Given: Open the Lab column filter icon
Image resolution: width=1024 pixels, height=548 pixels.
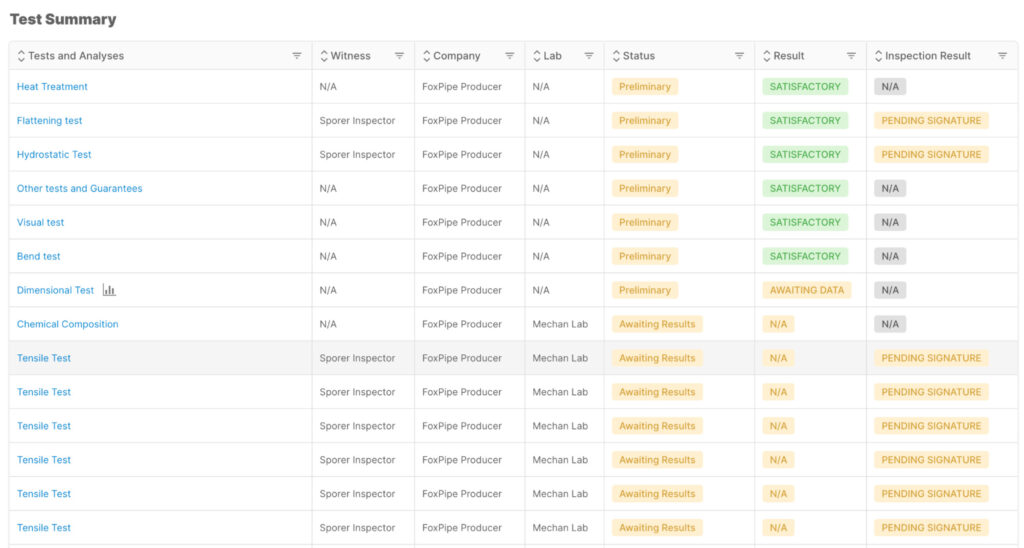Looking at the screenshot, I should coord(588,56).
